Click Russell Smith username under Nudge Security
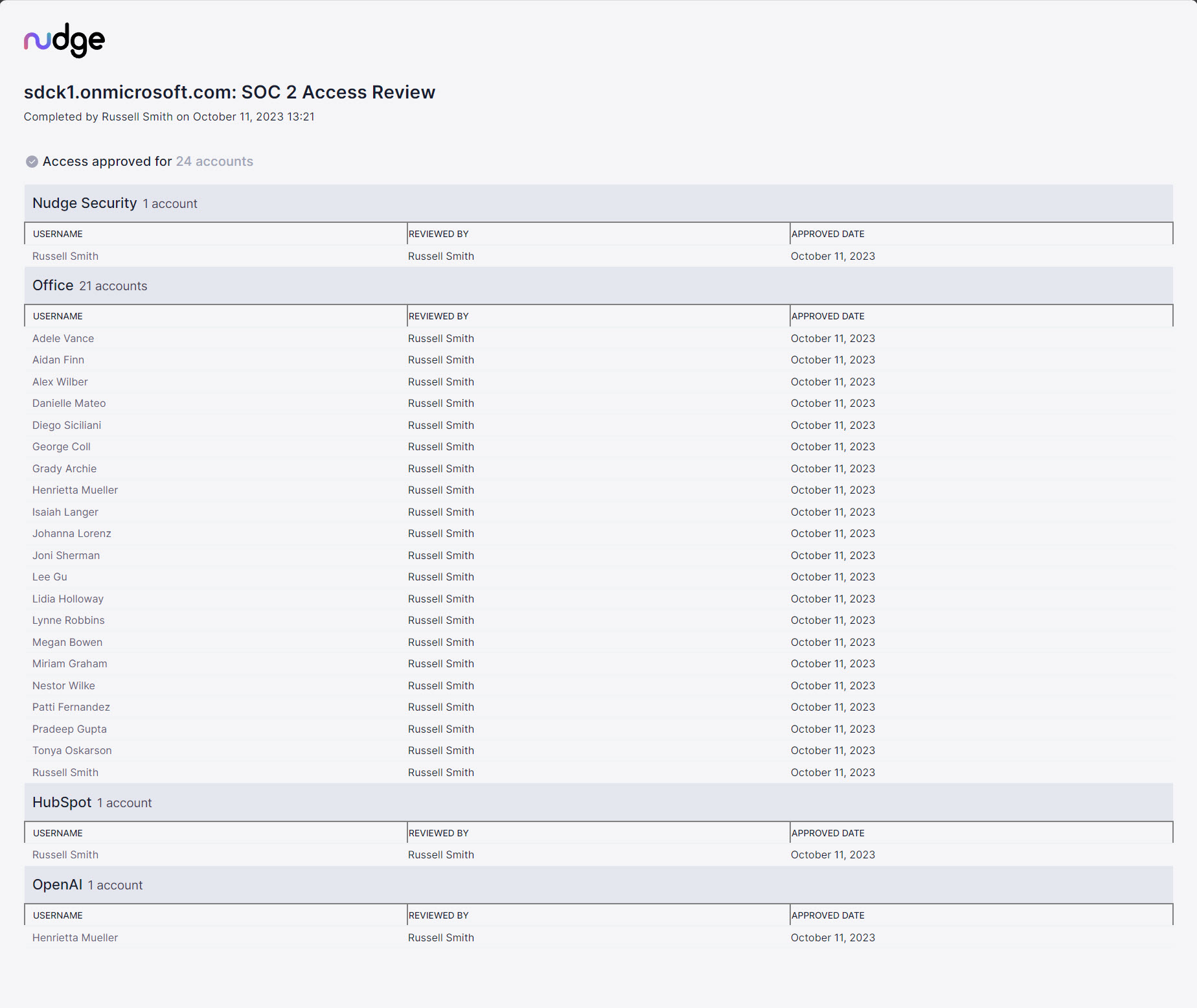 coord(65,256)
